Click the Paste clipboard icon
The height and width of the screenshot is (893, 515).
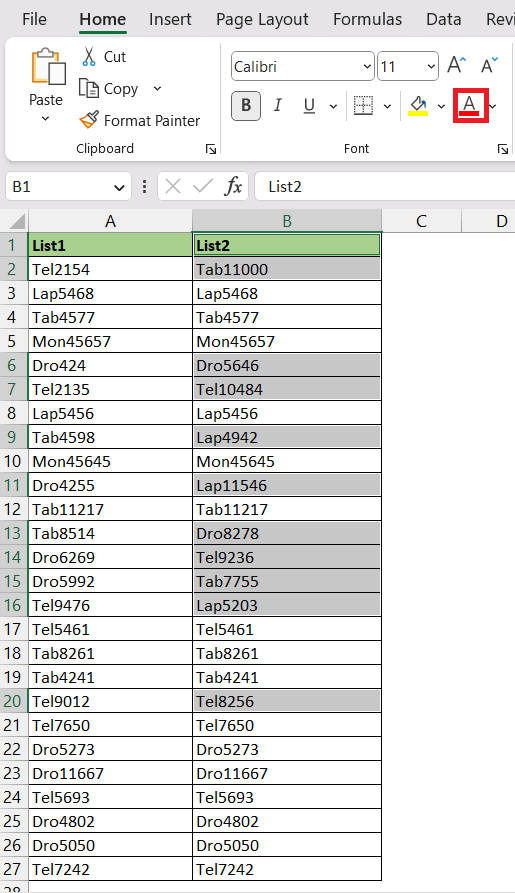tap(47, 67)
